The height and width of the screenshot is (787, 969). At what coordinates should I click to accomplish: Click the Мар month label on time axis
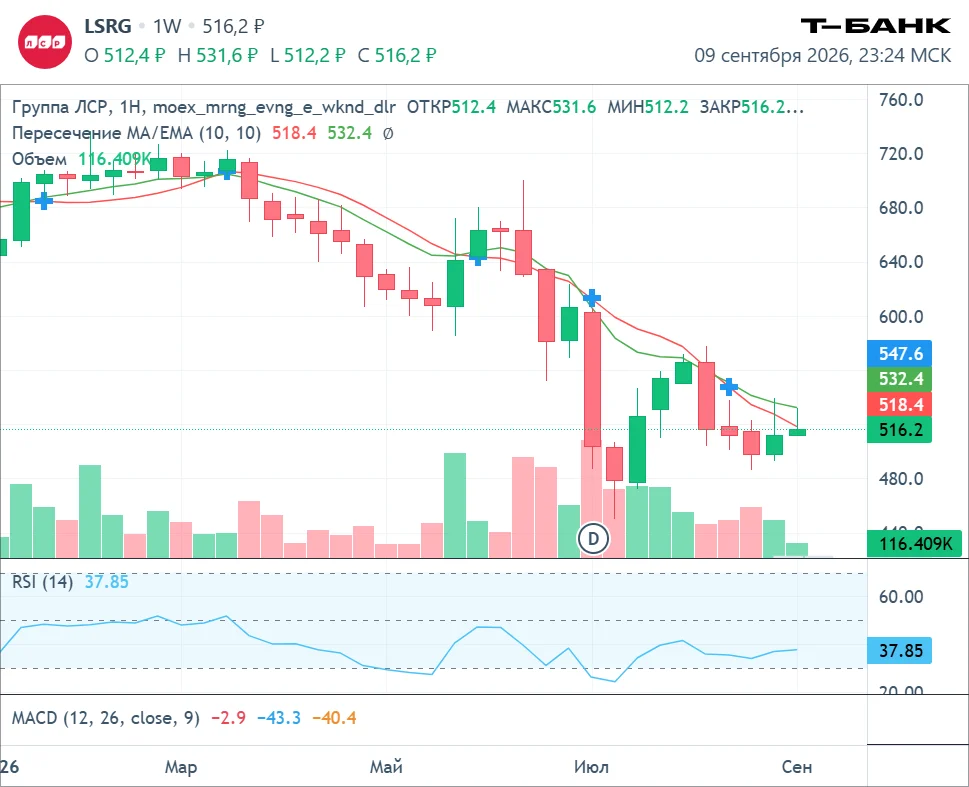[181, 767]
